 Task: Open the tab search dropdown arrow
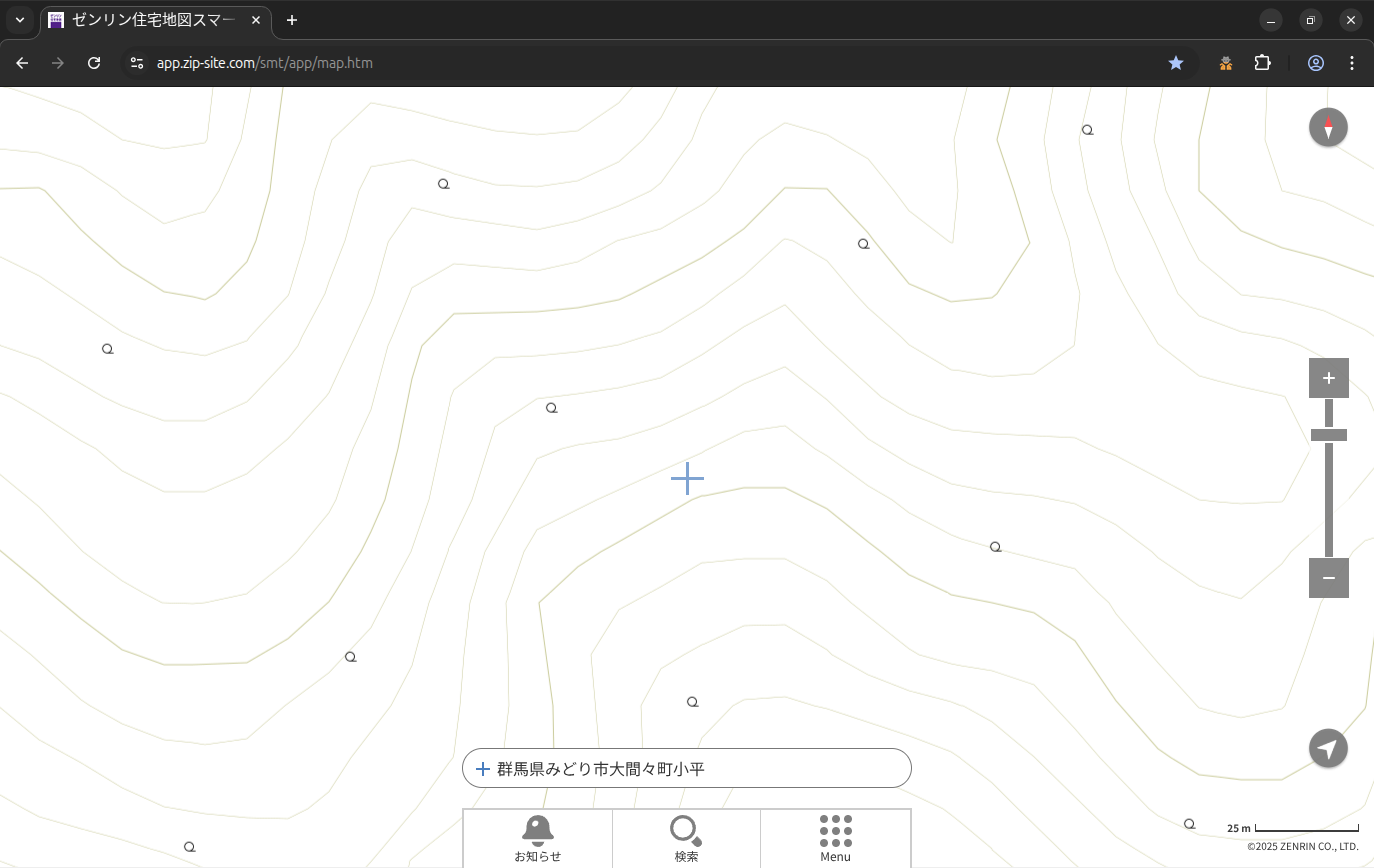tap(19, 20)
